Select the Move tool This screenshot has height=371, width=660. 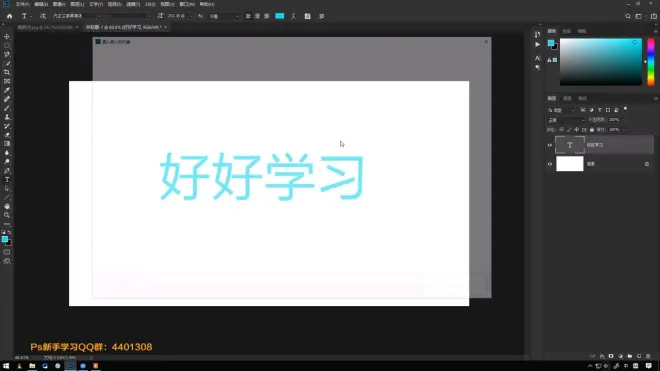7,37
